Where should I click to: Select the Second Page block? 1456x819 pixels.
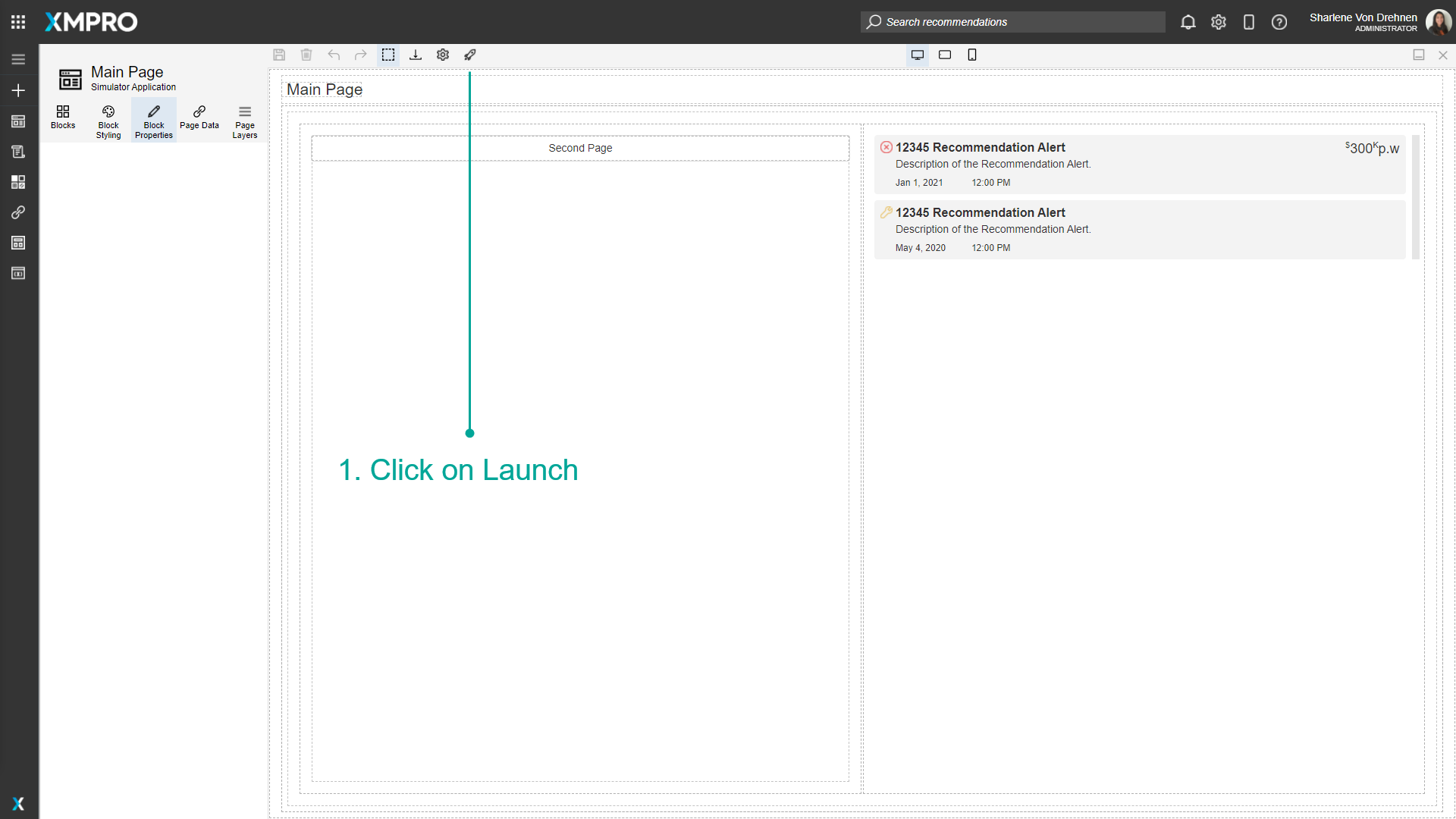[580, 148]
